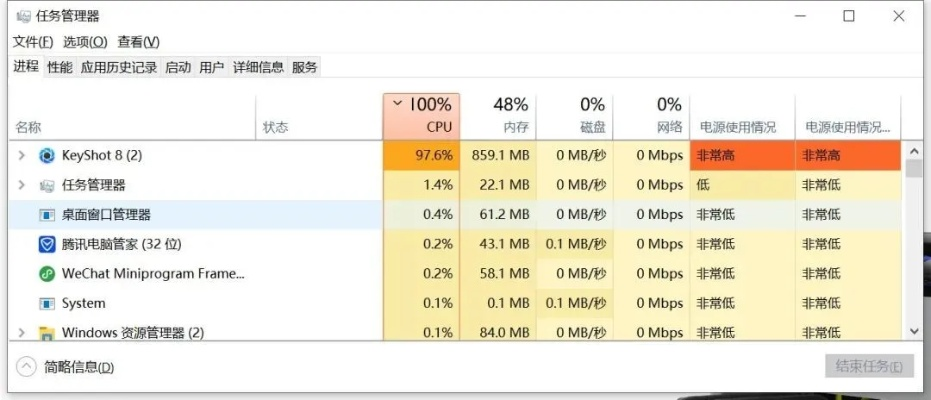Click the WeChat Miniprogram Framework icon
The width and height of the screenshot is (931, 400).
pyautogui.click(x=46, y=274)
